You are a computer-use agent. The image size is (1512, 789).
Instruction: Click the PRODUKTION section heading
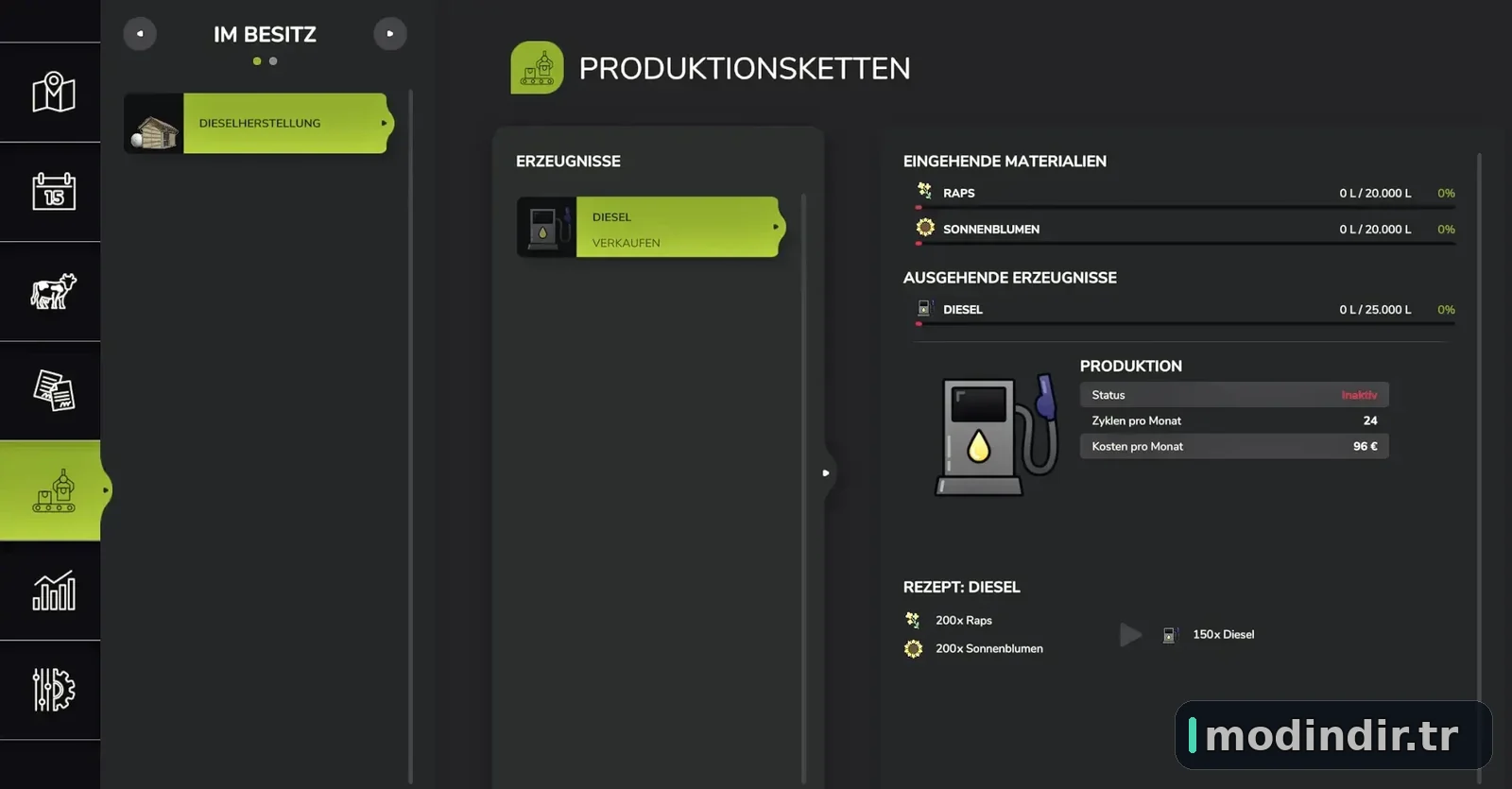click(x=1130, y=366)
